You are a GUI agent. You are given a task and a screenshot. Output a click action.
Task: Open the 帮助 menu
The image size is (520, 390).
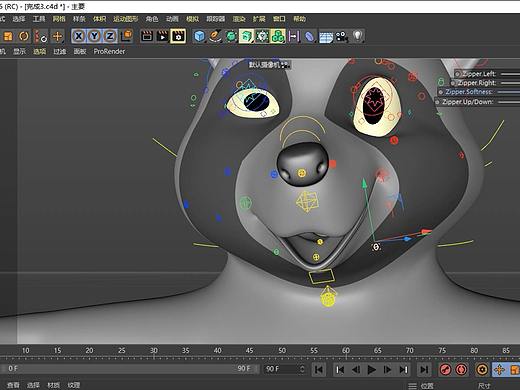tap(299, 19)
